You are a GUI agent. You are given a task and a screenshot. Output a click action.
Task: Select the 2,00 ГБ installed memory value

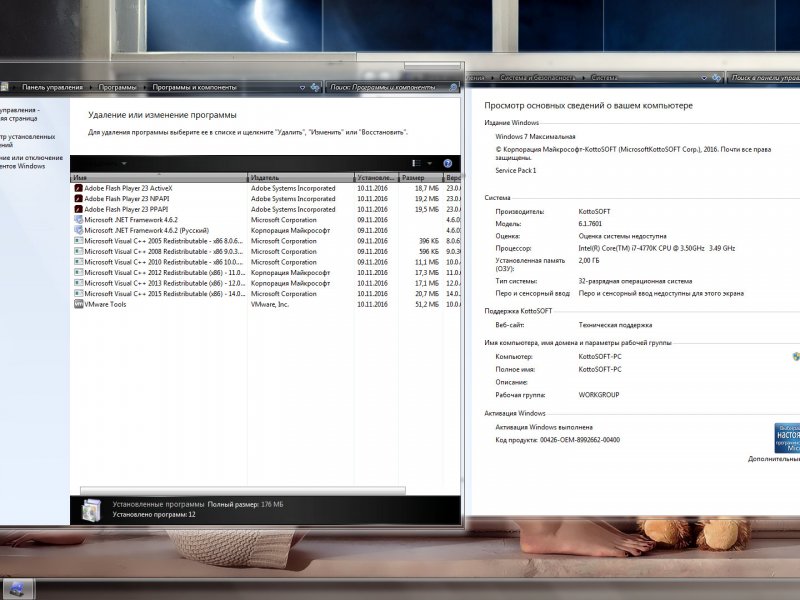589,261
